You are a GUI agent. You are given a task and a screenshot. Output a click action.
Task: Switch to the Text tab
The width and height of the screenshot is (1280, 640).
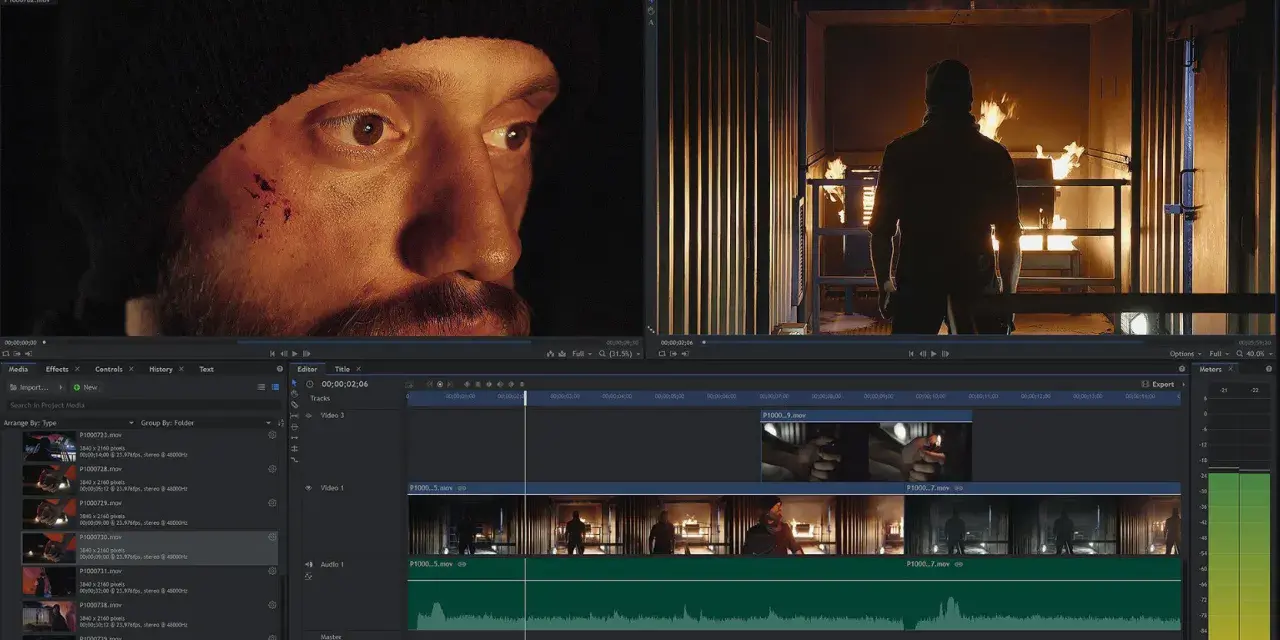click(206, 369)
